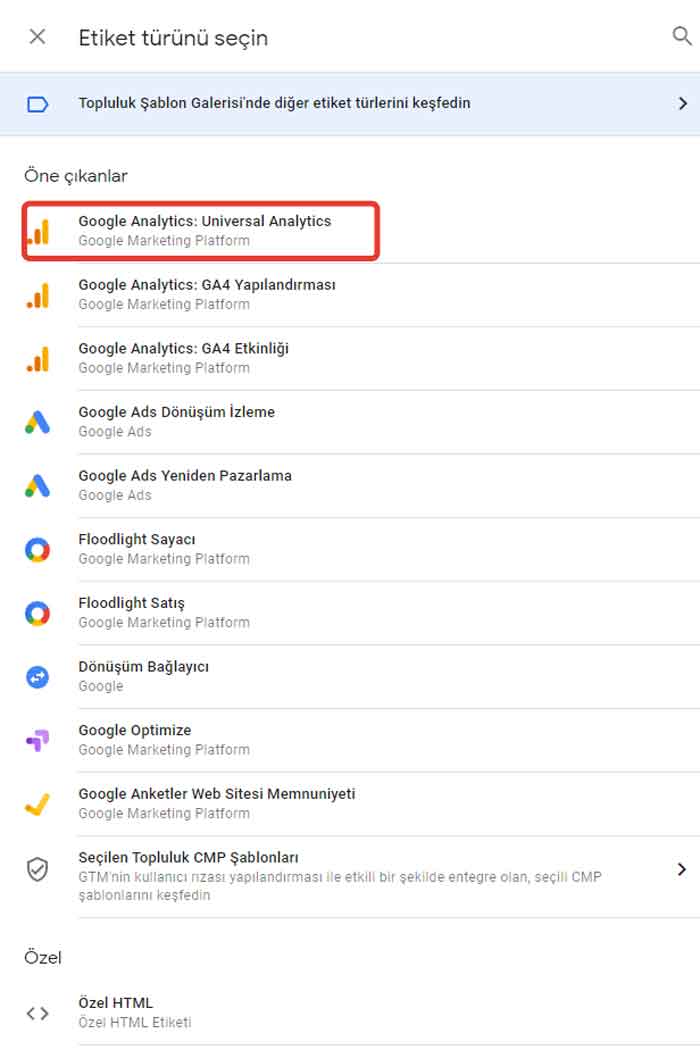Open the search magnifier icon
This screenshot has height=1050, width=700.
click(x=681, y=35)
